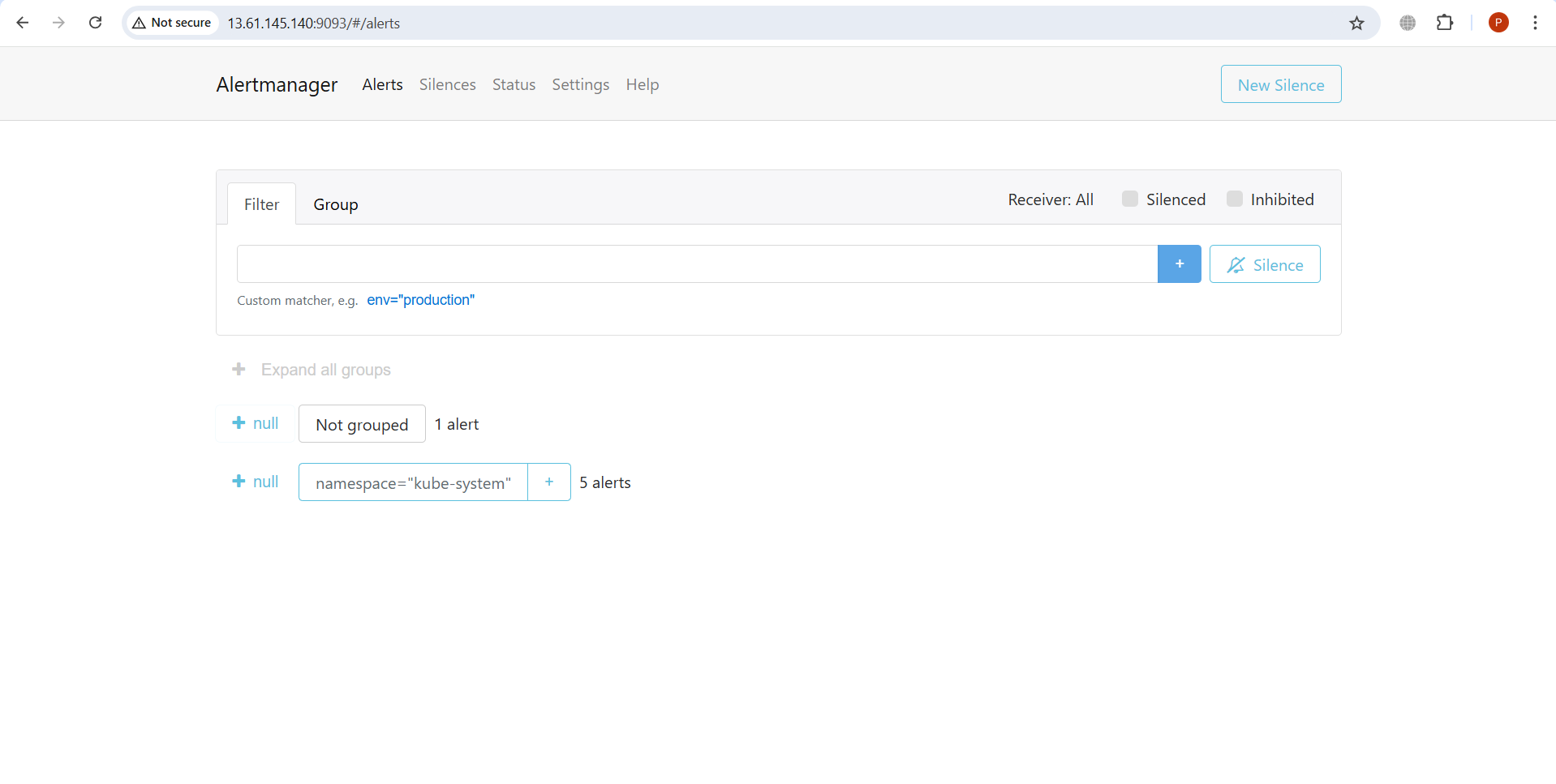1556x784 pixels.
Task: Open the Silences page
Action: coord(447,84)
